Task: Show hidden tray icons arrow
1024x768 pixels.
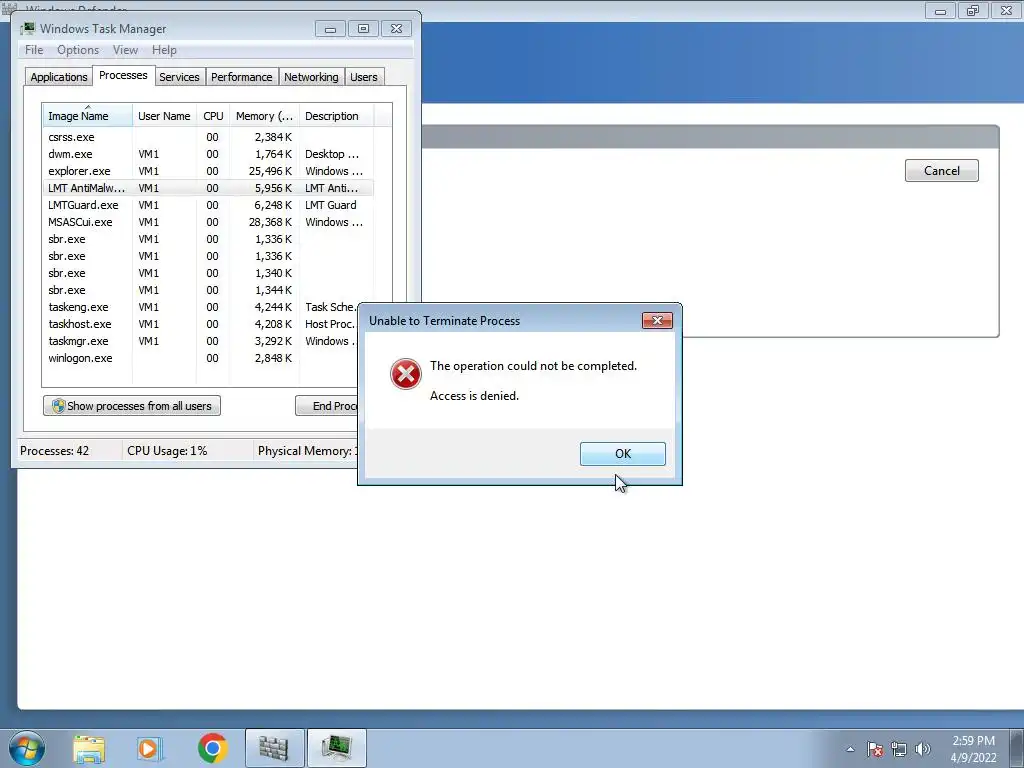Action: (x=850, y=749)
